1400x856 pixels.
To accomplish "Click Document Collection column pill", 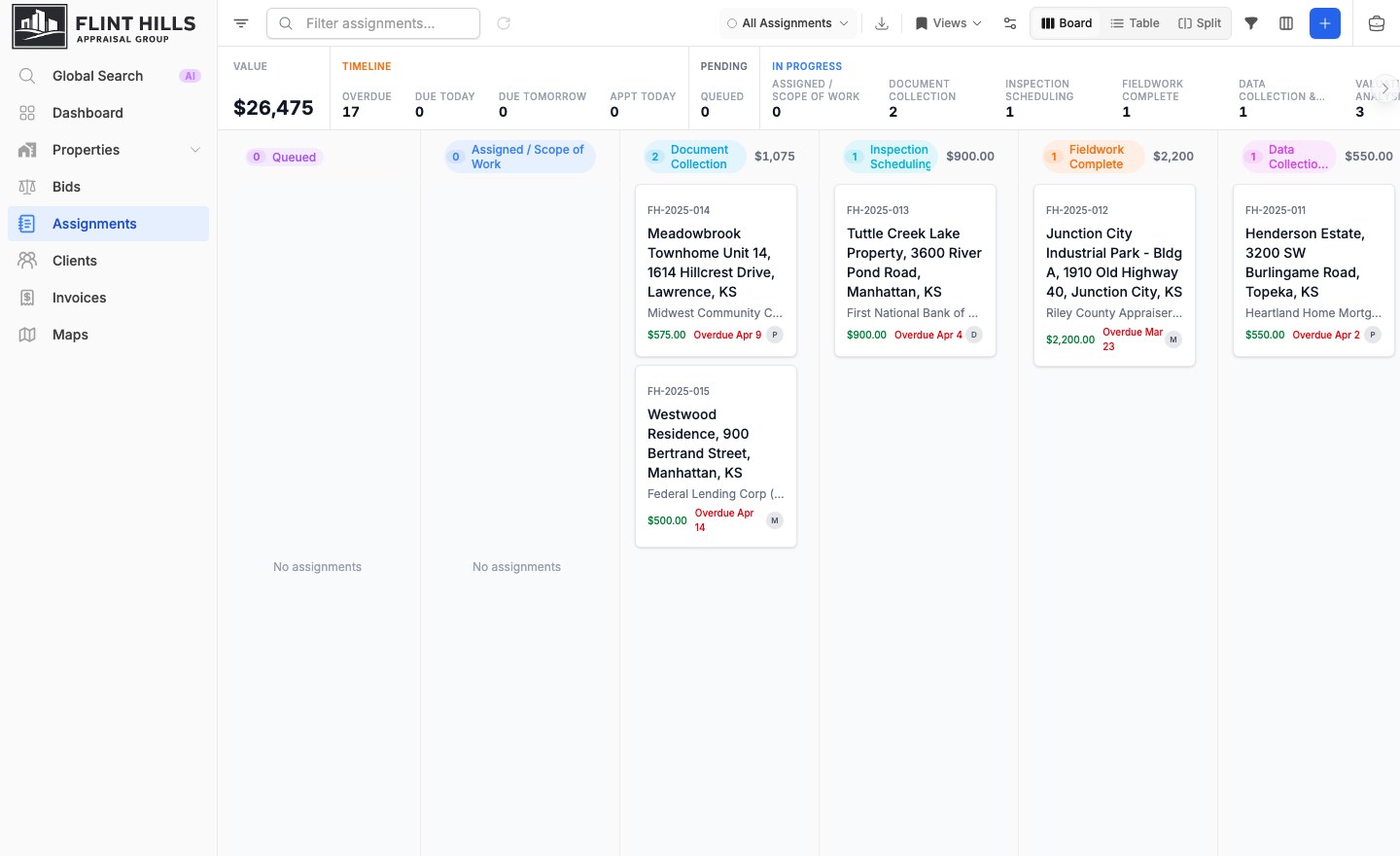I will (x=695, y=157).
